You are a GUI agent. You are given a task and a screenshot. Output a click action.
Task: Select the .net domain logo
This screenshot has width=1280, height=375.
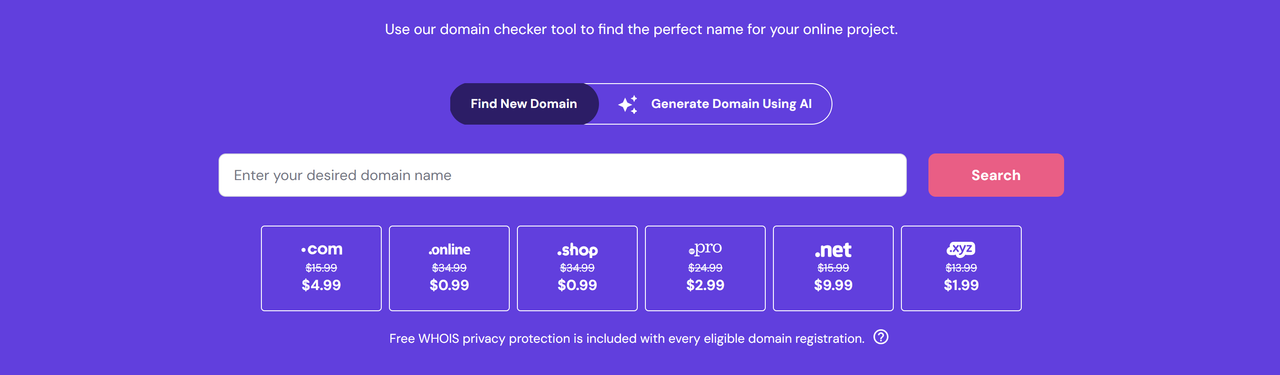coord(833,250)
